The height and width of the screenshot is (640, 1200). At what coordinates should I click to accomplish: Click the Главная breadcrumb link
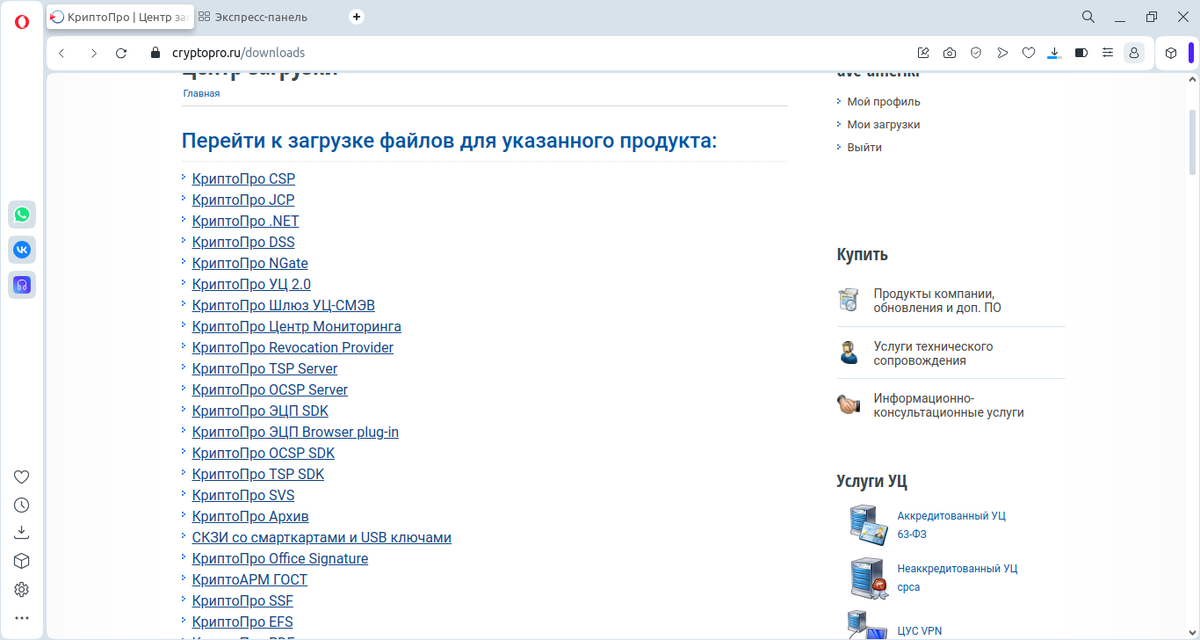201,93
